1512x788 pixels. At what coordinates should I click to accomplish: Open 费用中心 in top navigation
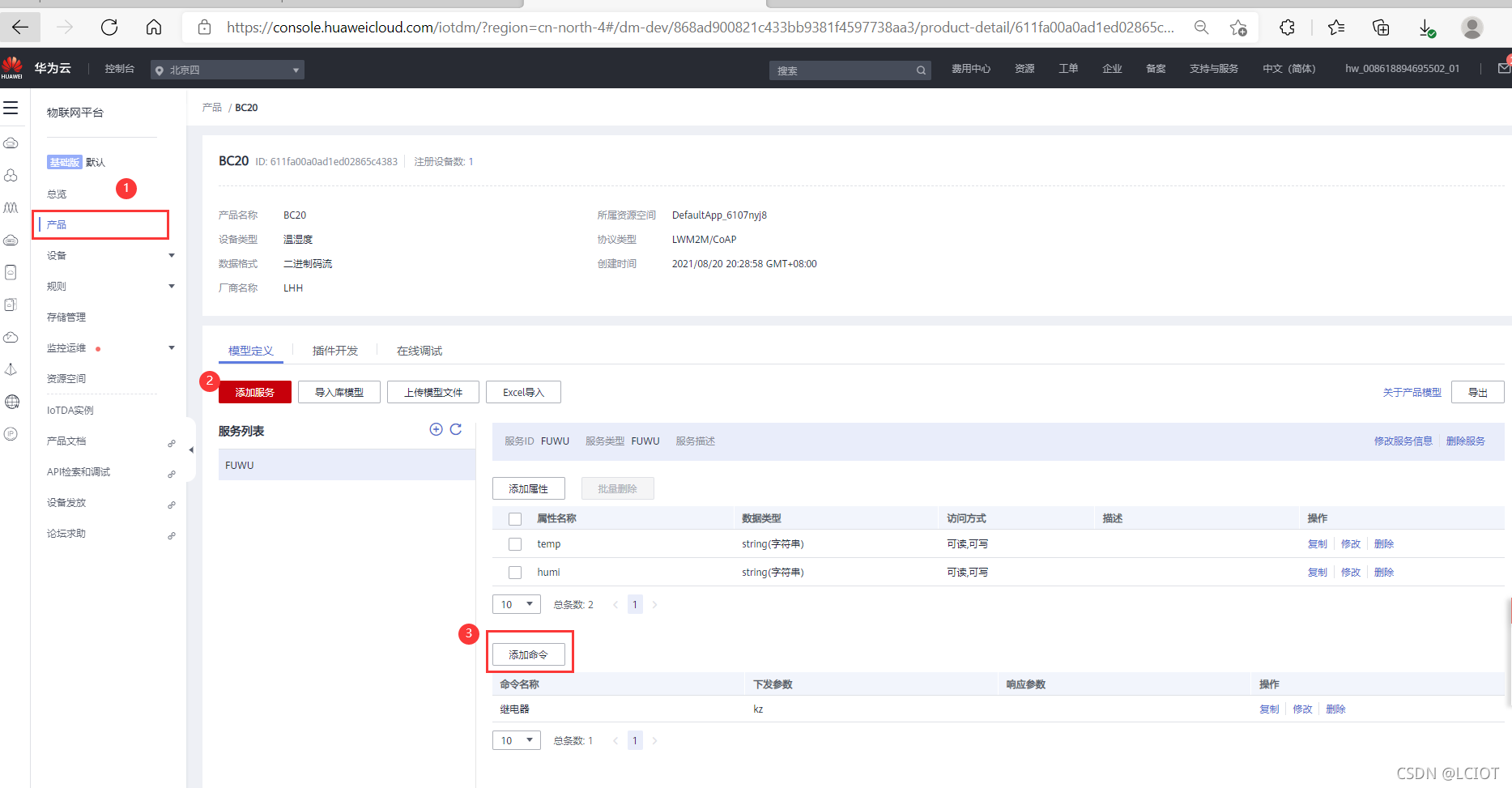(x=971, y=69)
